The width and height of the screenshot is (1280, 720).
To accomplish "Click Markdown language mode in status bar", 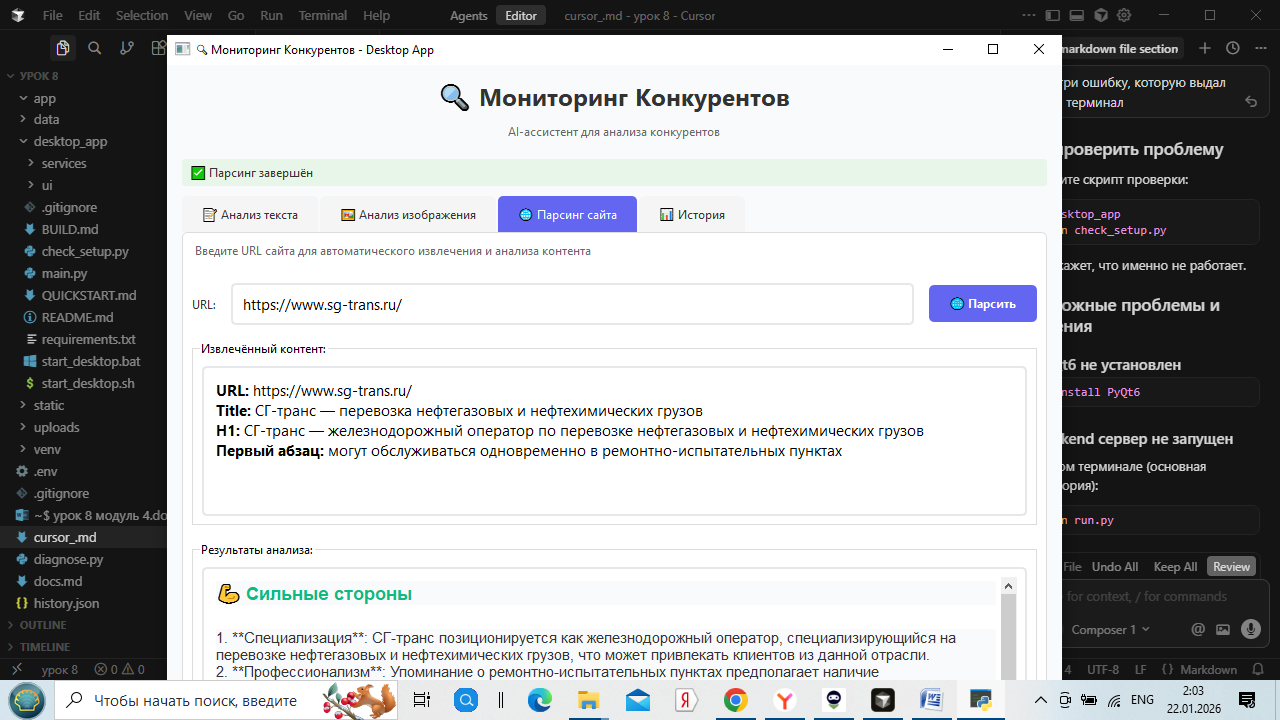I will tap(1209, 669).
